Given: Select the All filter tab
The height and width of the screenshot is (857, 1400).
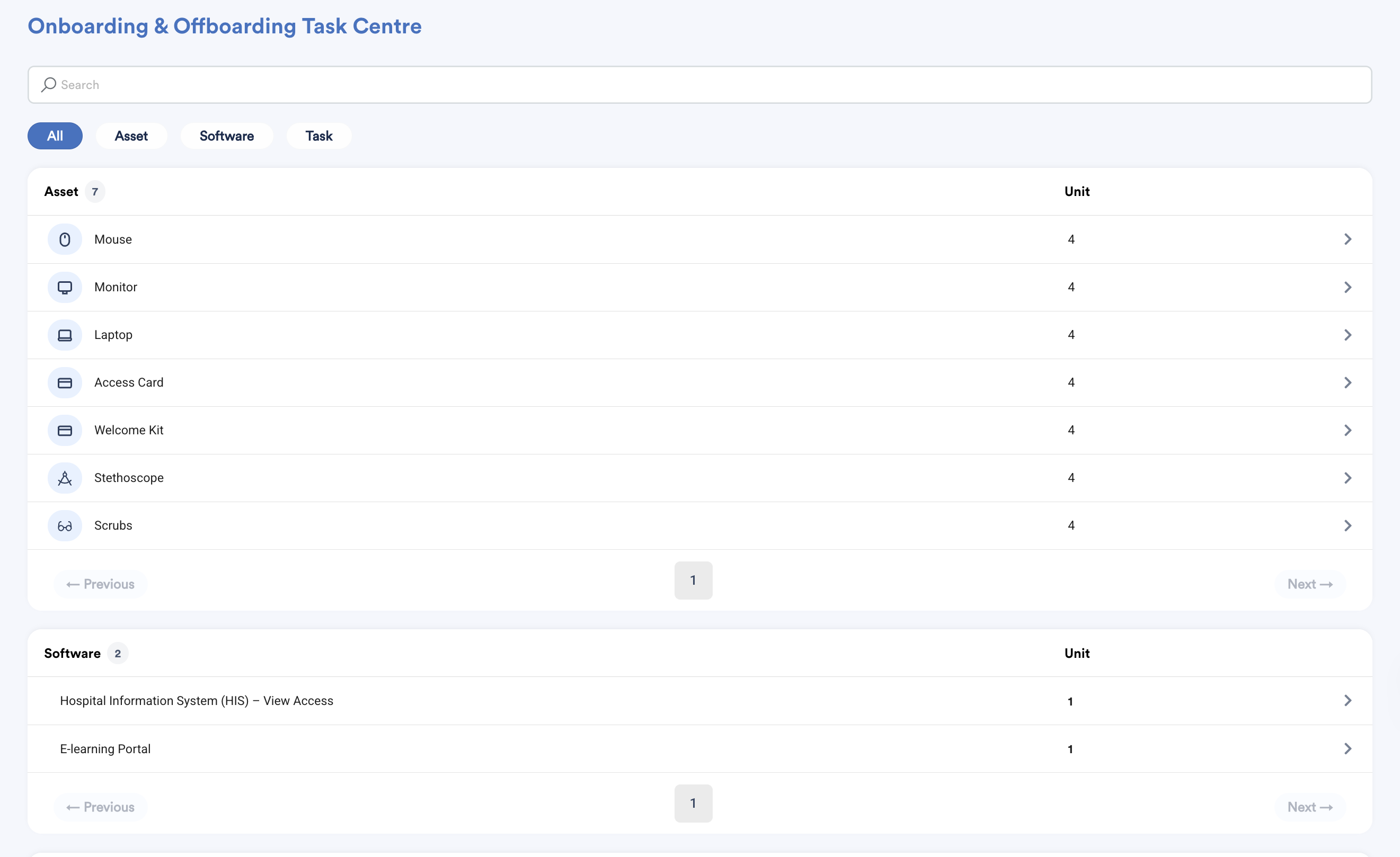Looking at the screenshot, I should point(55,136).
